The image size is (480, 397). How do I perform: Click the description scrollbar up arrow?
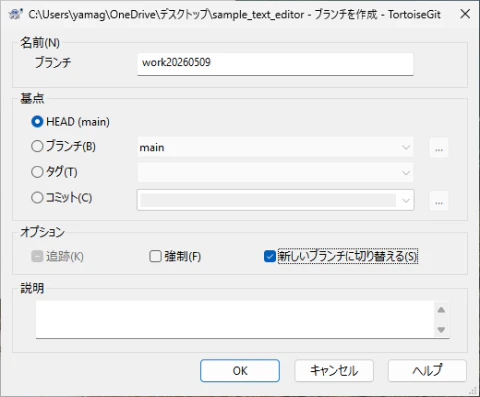[441, 310]
